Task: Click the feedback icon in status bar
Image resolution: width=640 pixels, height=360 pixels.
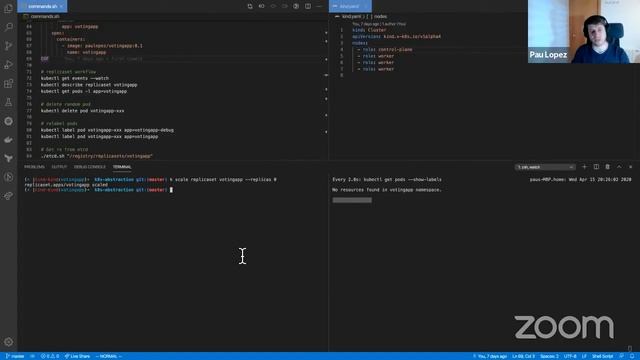Action: coord(621,356)
